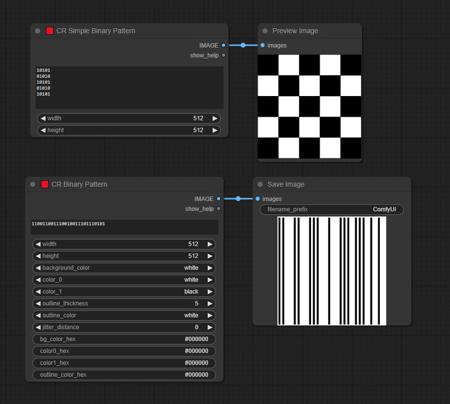Open the color_1 black dropdown

[x=124, y=292]
